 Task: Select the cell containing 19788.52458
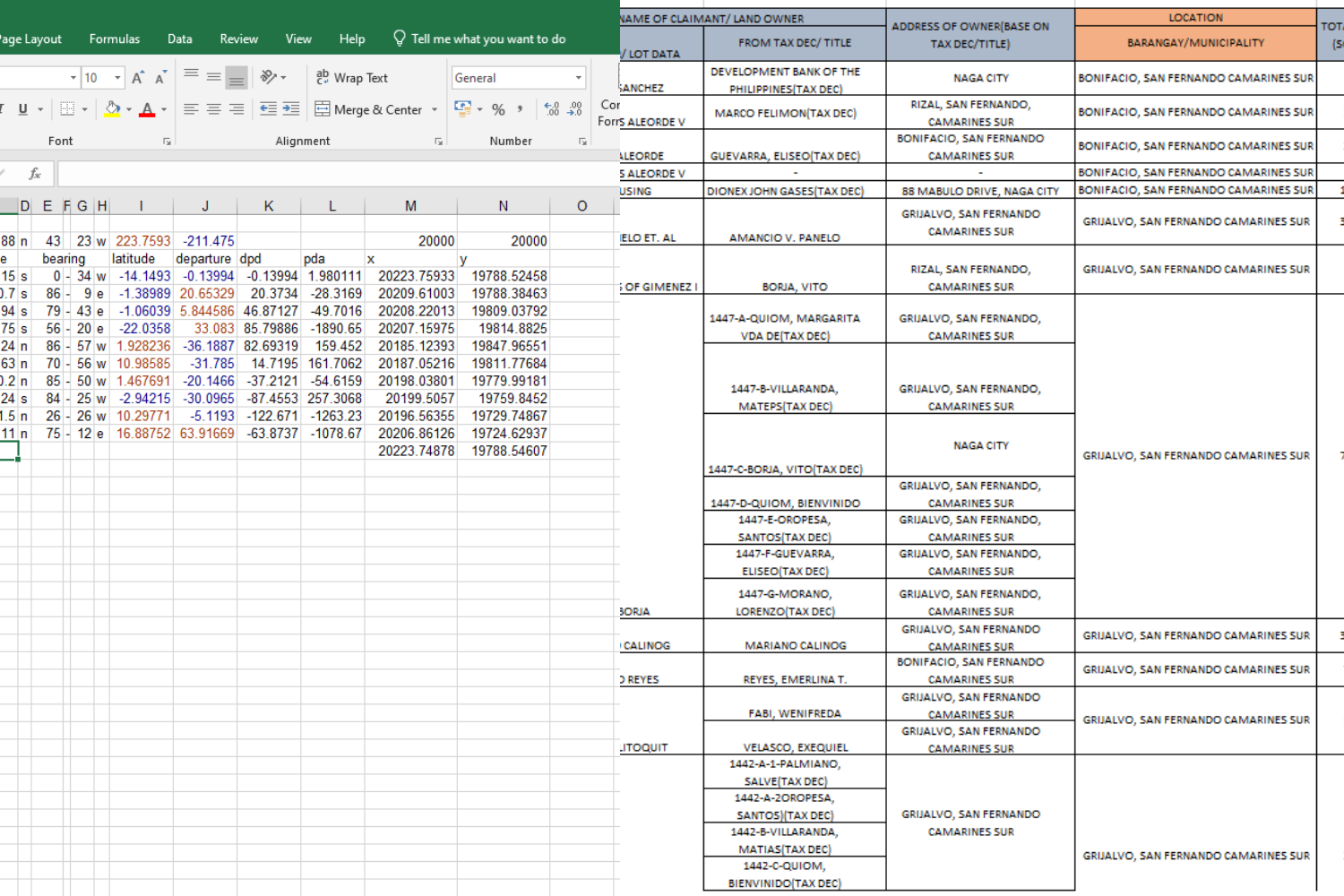pyautogui.click(x=504, y=276)
